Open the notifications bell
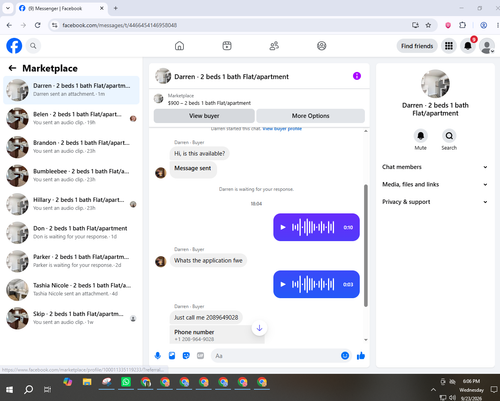 468,46
